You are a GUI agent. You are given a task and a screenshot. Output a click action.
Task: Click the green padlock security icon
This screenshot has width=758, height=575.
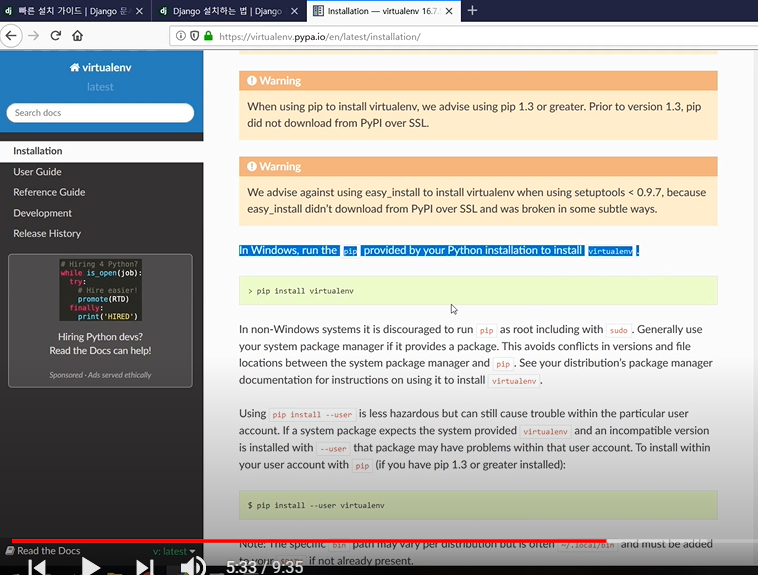coord(208,36)
